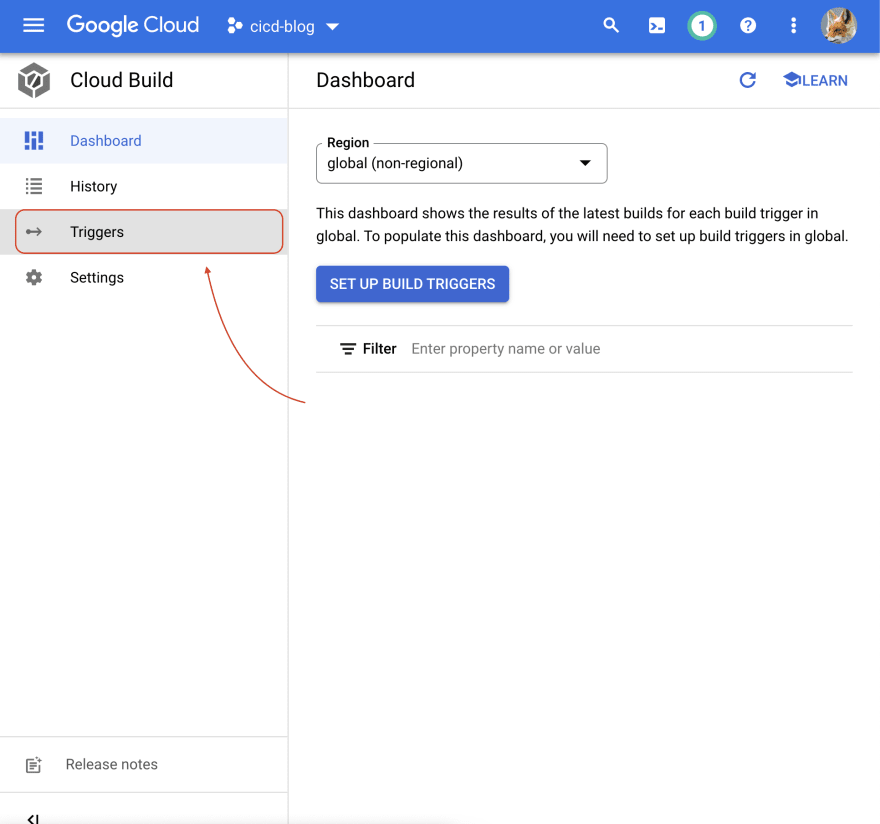Click the Settings gear icon
Viewport: 880px width, 824px height.
click(34, 277)
